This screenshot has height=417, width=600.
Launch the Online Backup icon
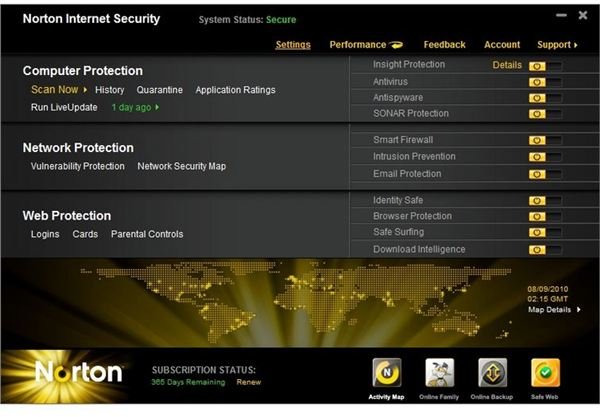click(x=492, y=372)
